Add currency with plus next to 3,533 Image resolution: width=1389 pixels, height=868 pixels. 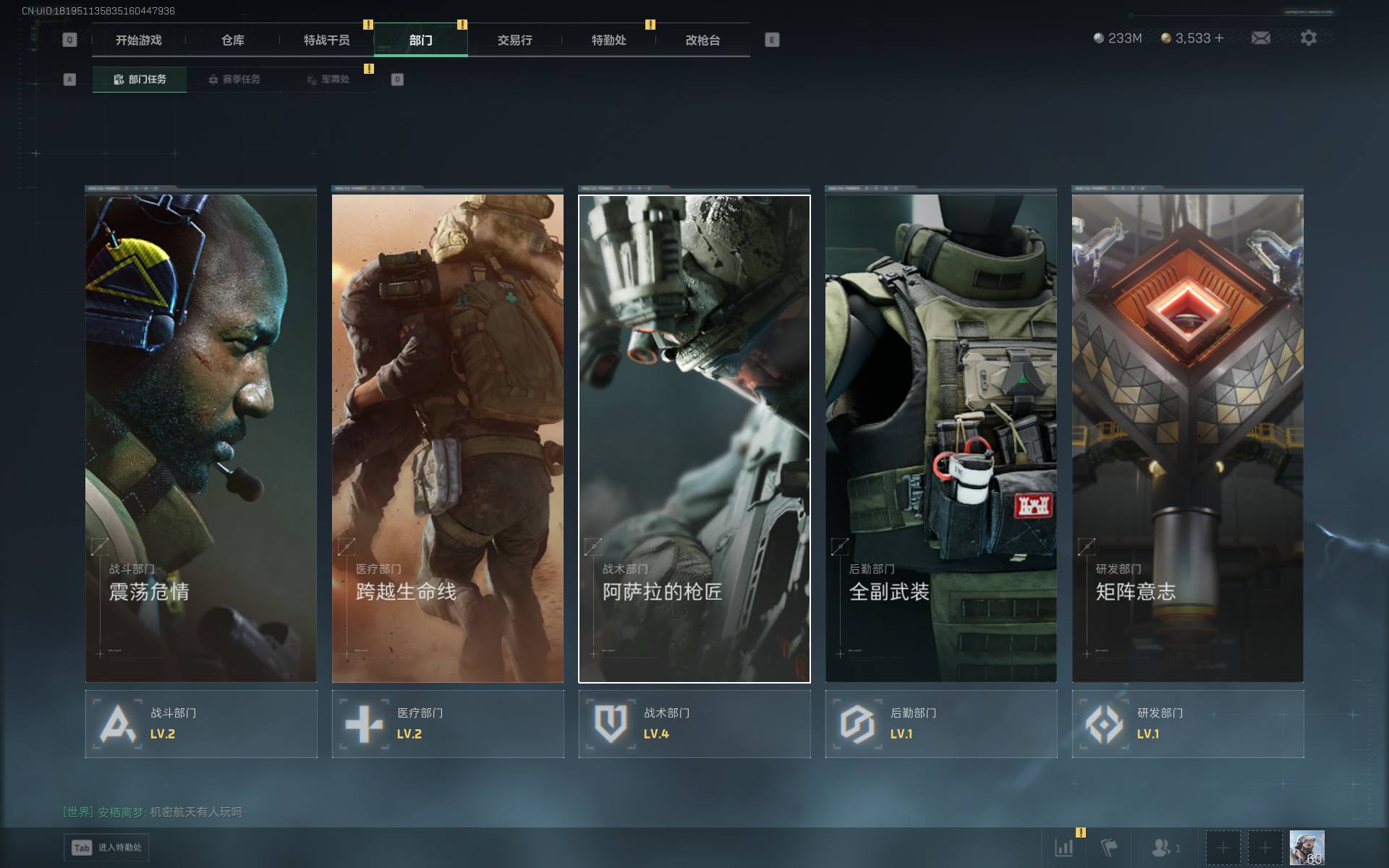(x=1220, y=38)
